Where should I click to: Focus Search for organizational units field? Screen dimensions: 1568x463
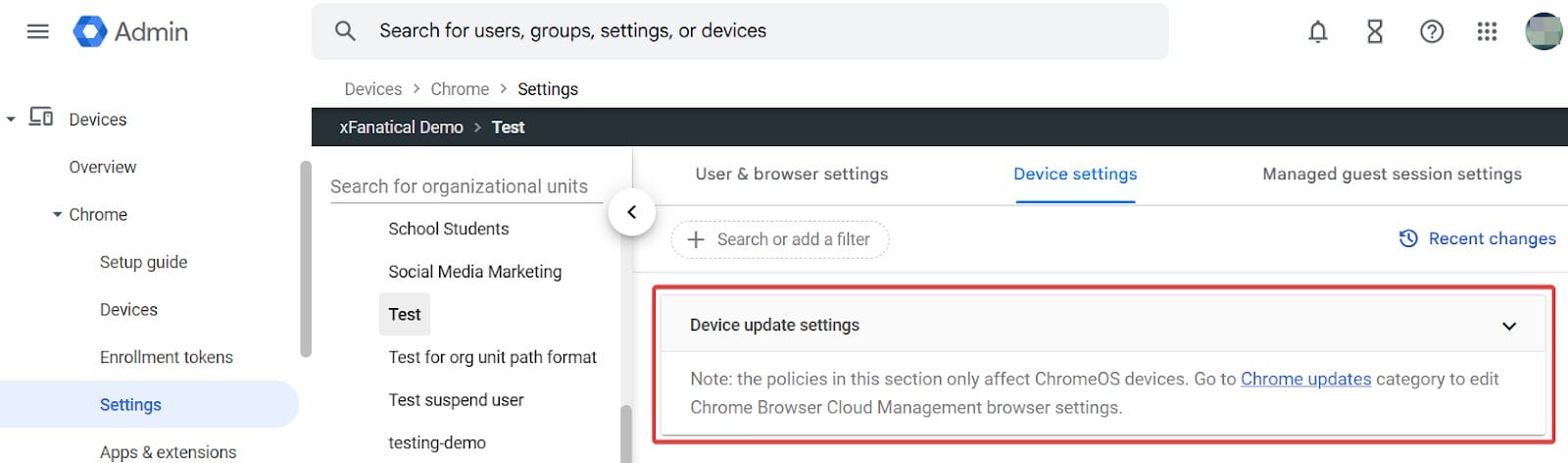tap(466, 186)
